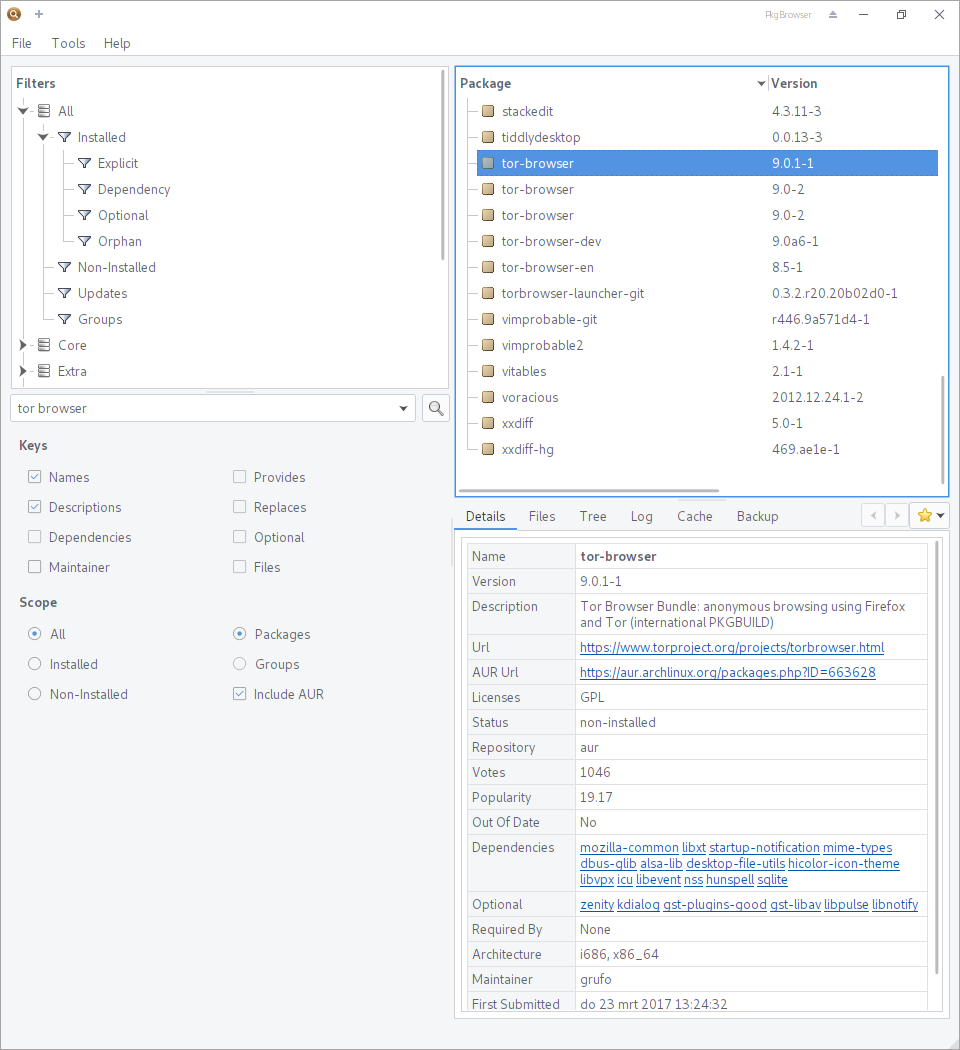Click the Dependency filter funnel icon
Screen dimensions: 960x1050
click(x=84, y=189)
